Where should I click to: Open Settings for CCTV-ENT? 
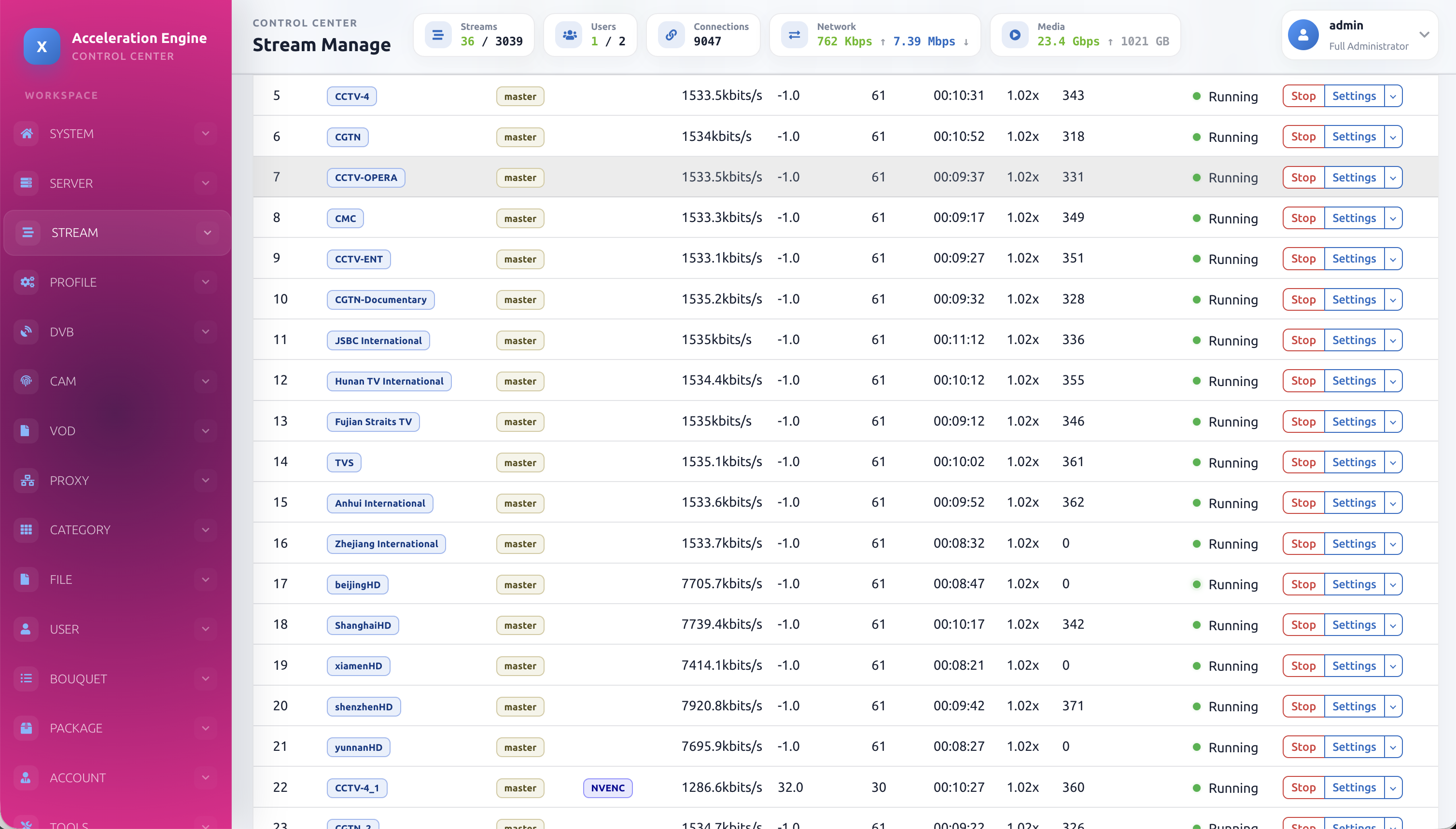(1354, 259)
